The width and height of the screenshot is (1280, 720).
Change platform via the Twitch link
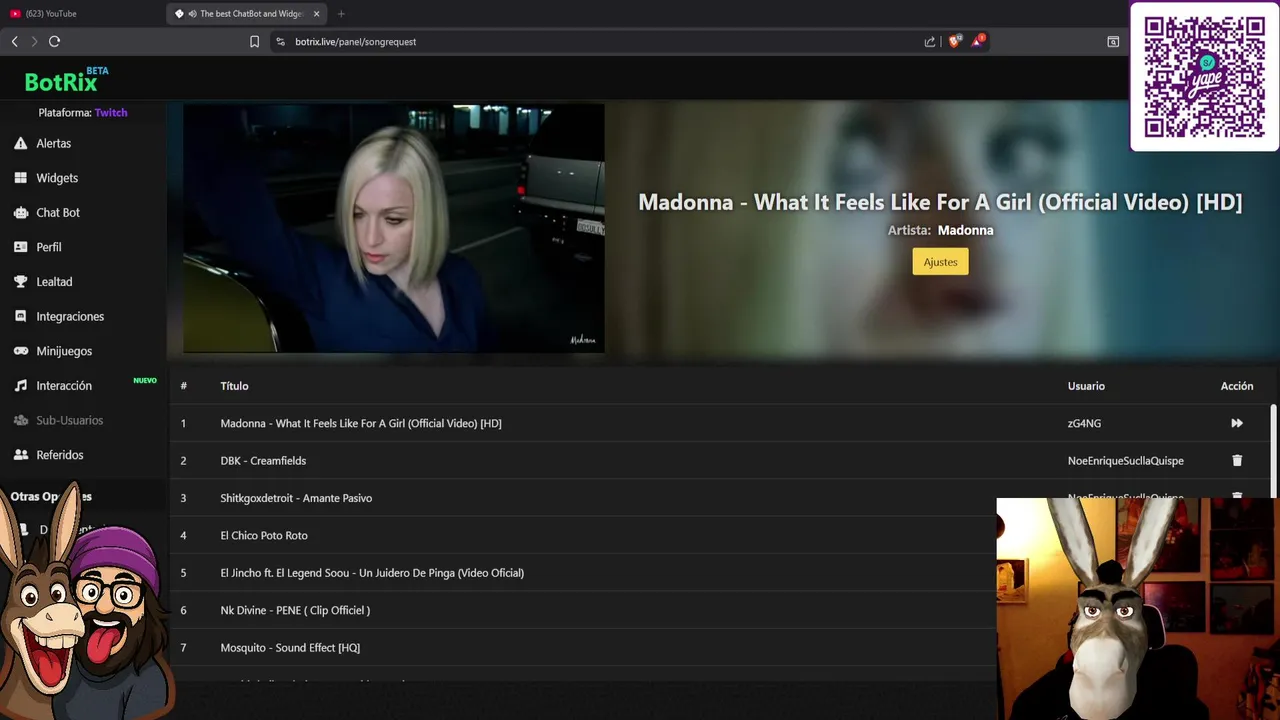[111, 113]
